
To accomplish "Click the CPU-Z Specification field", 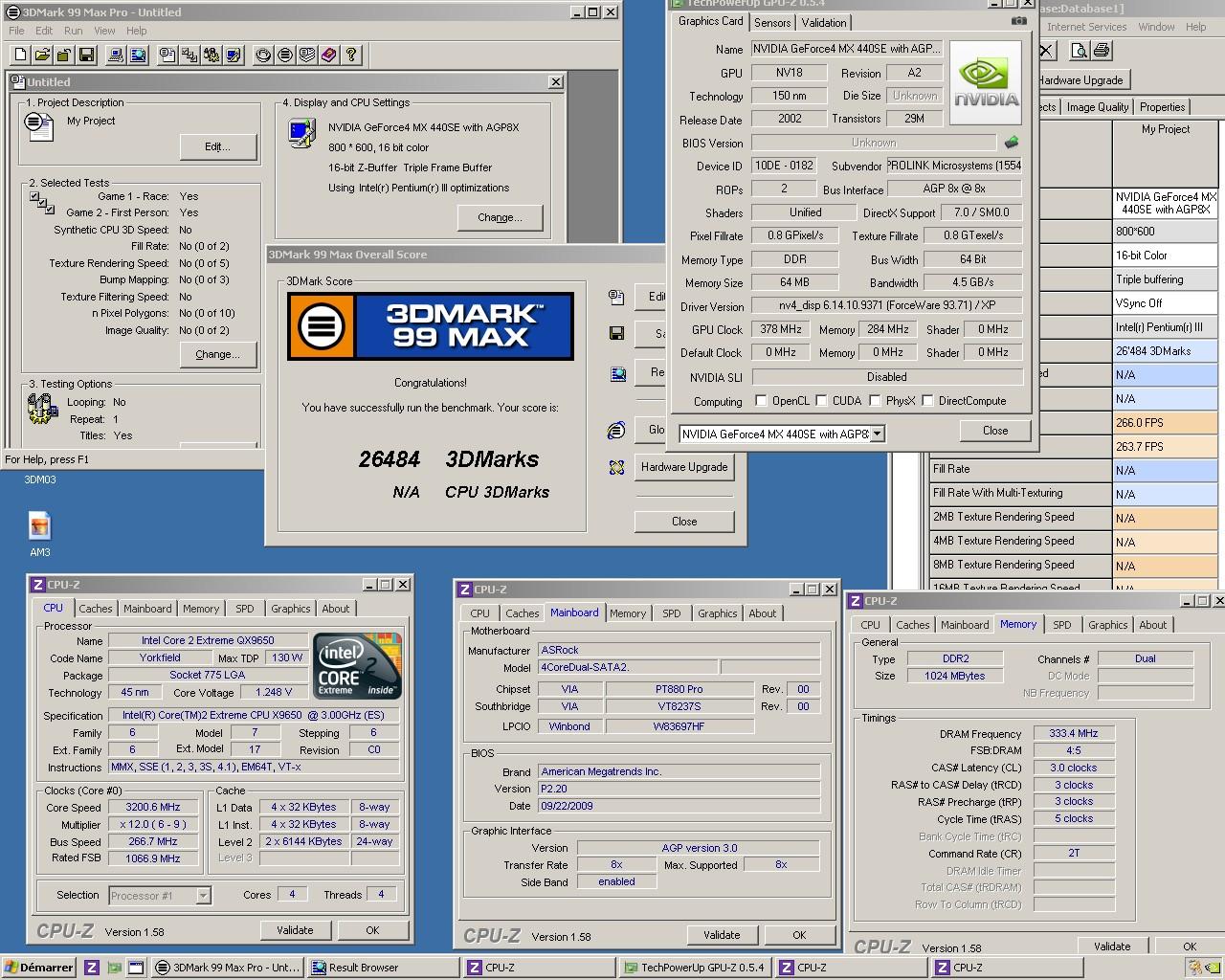I will [254, 716].
